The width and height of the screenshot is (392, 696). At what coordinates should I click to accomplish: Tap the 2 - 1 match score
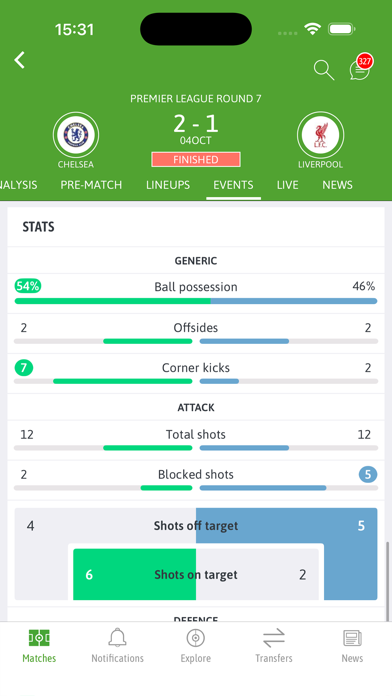click(x=196, y=123)
